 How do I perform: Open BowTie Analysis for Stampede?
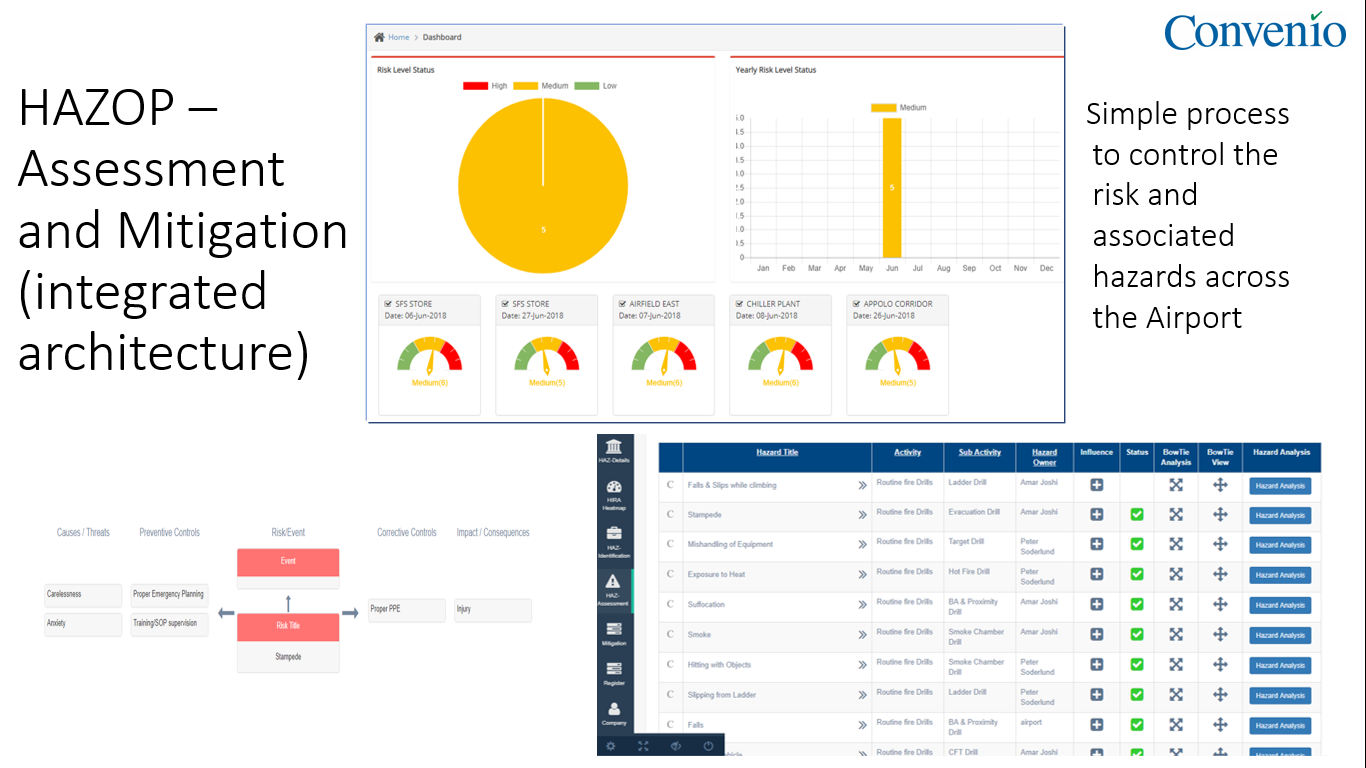[1176, 515]
